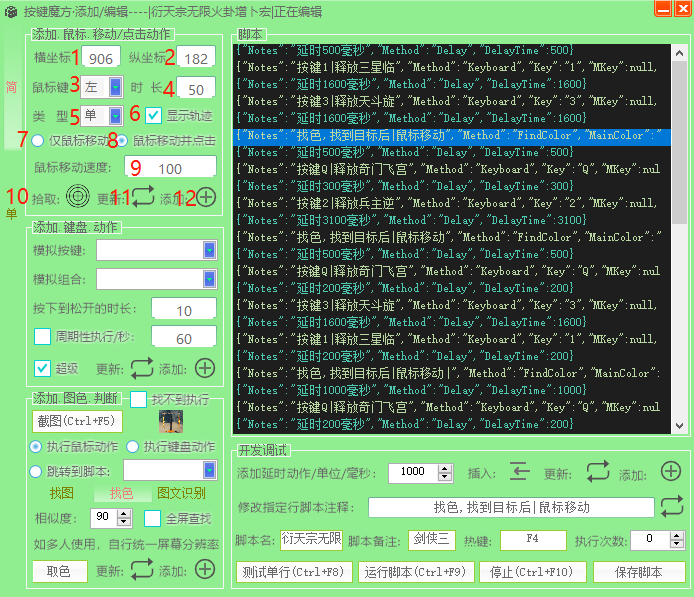Click the update arrows icon in mouse action section
This screenshot has width=694, height=597.
click(143, 196)
